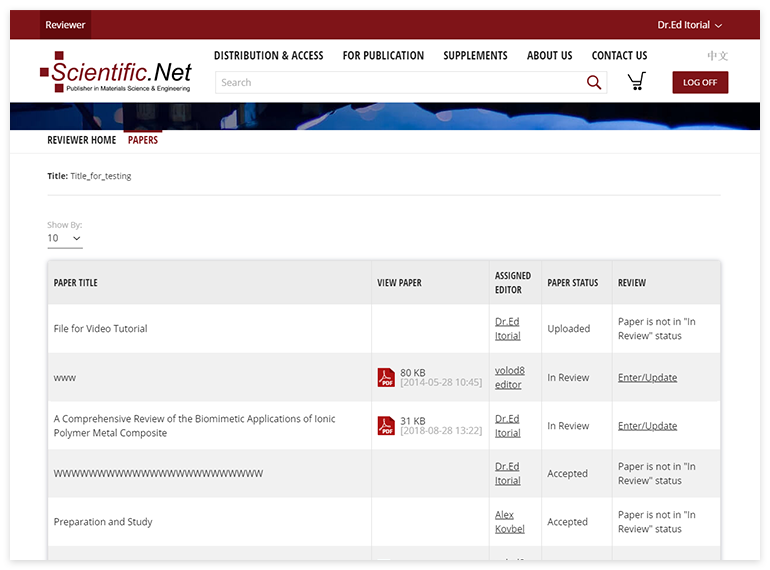Screen dimensions: 770x570
Task: Open Distribution & Access menu
Action: click(x=268, y=56)
